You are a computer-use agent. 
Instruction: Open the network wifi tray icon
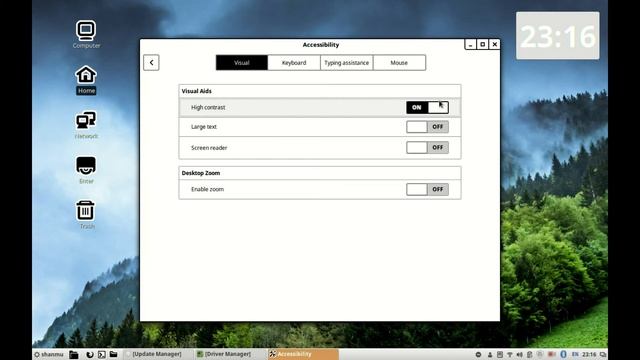coord(509,355)
